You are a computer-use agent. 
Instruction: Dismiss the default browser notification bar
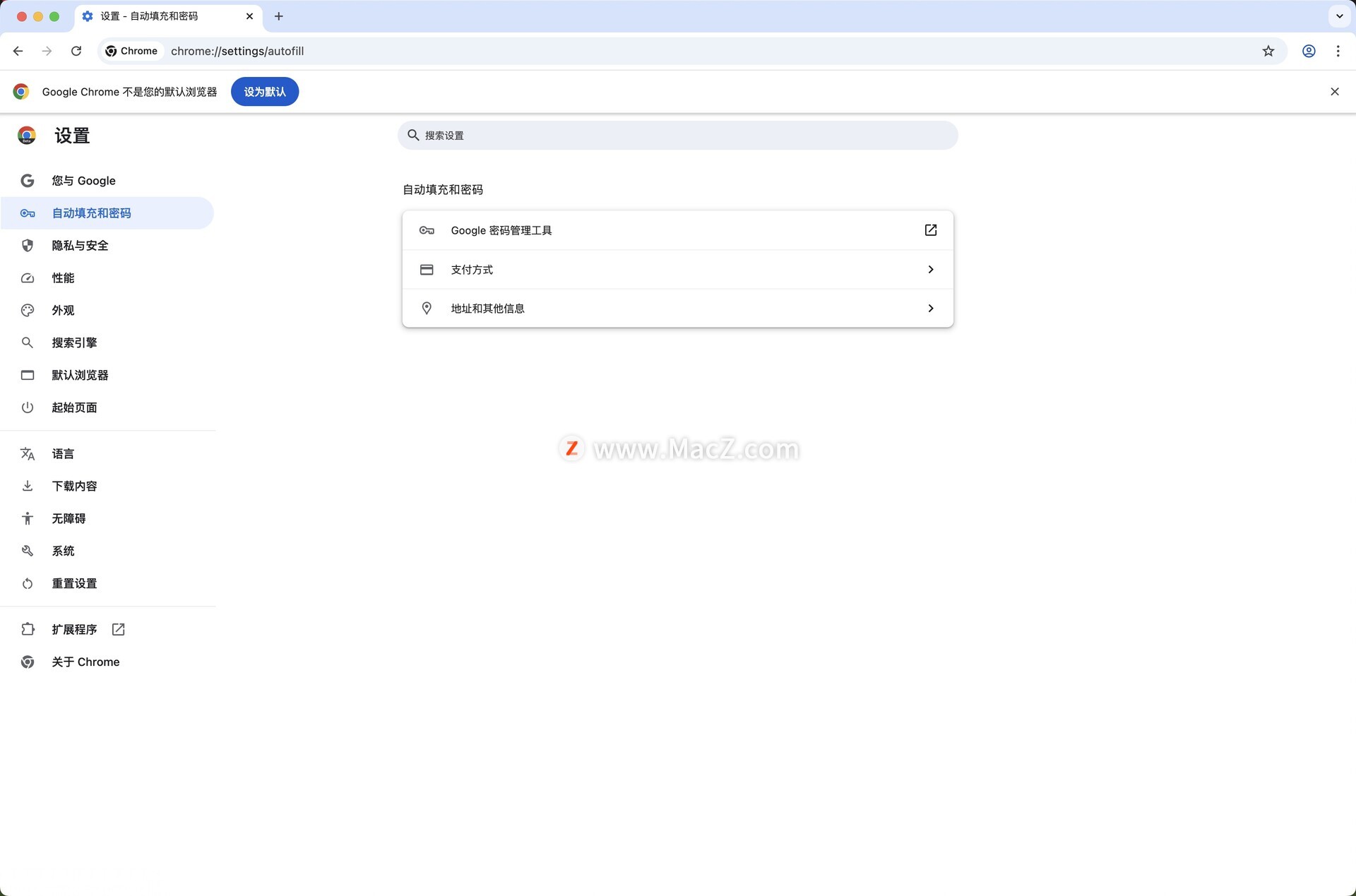click(x=1335, y=92)
